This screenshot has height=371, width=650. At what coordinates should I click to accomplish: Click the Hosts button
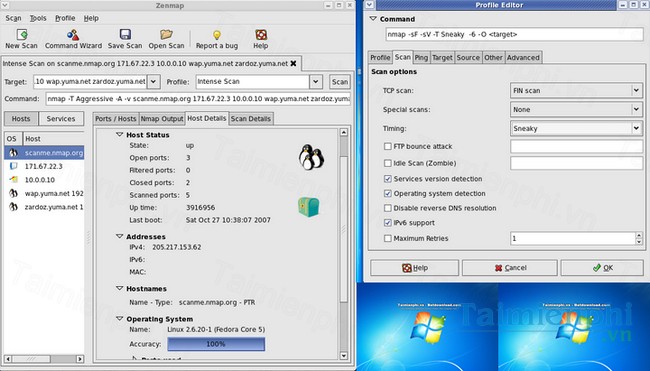(x=21, y=119)
